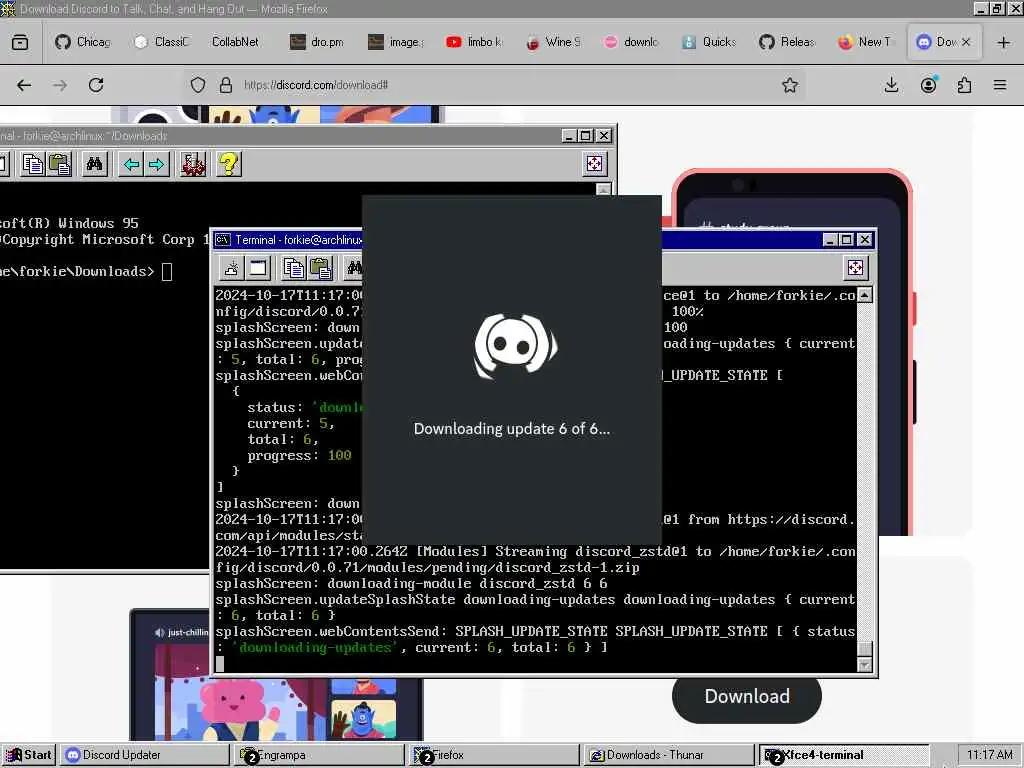Image resolution: width=1024 pixels, height=768 pixels.
Task: Click new tab icon in front terminal toolbar
Action: click(x=231, y=268)
